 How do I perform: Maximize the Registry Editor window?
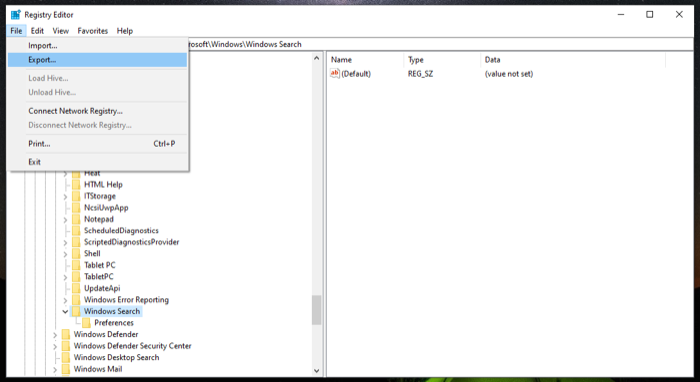pyautogui.click(x=650, y=15)
